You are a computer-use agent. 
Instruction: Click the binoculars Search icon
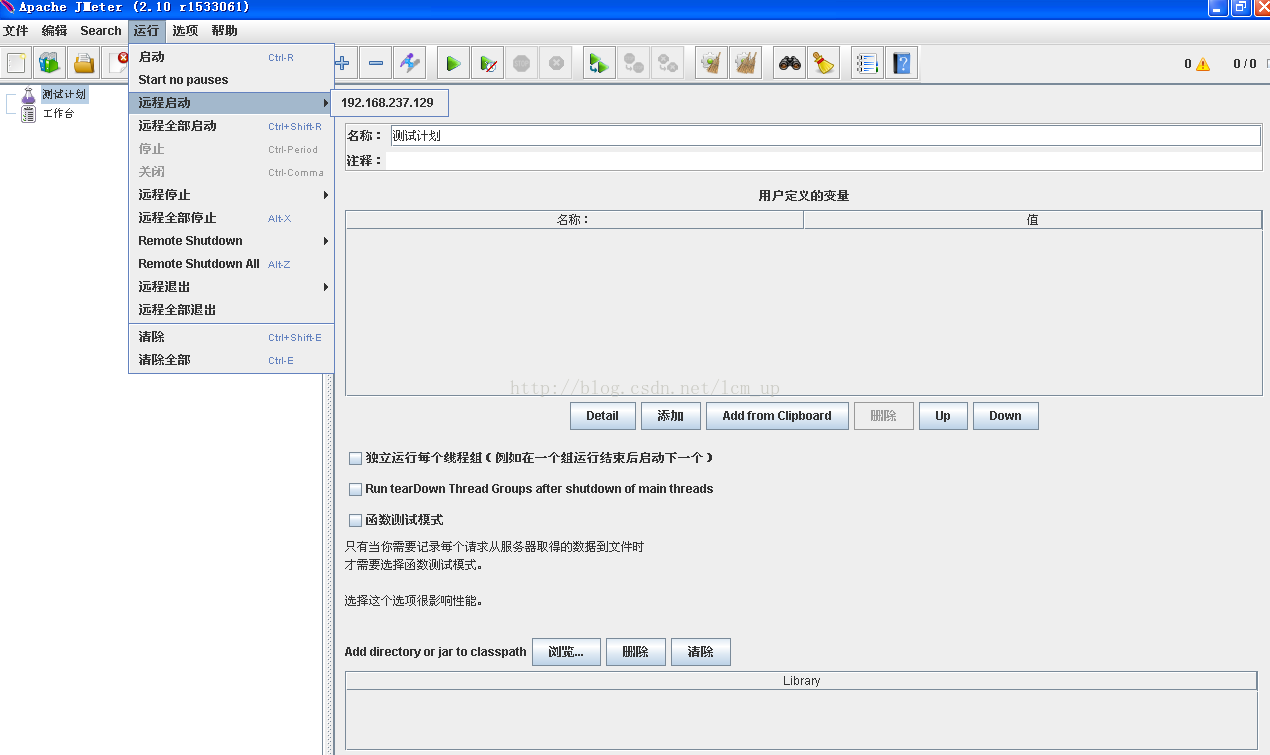point(790,63)
